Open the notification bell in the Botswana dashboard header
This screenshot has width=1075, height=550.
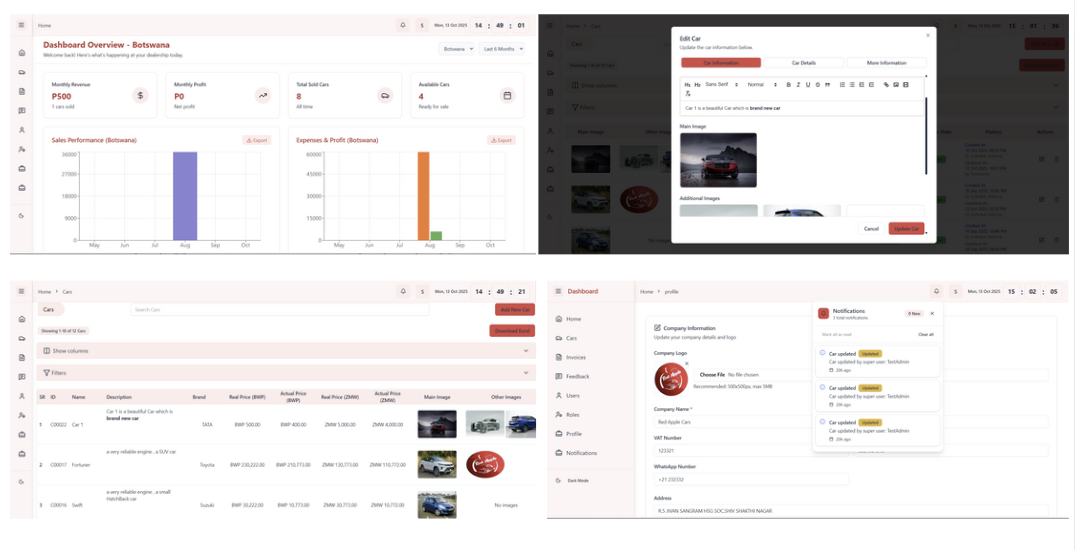pyautogui.click(x=403, y=25)
